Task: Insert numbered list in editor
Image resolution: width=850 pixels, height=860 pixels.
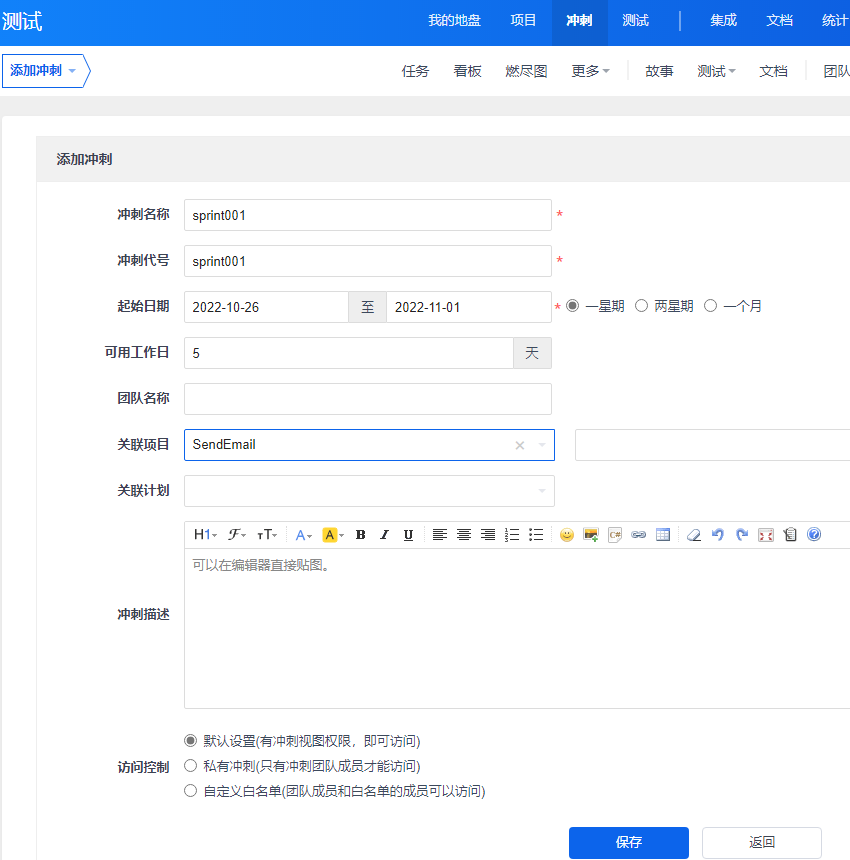Action: 512,535
